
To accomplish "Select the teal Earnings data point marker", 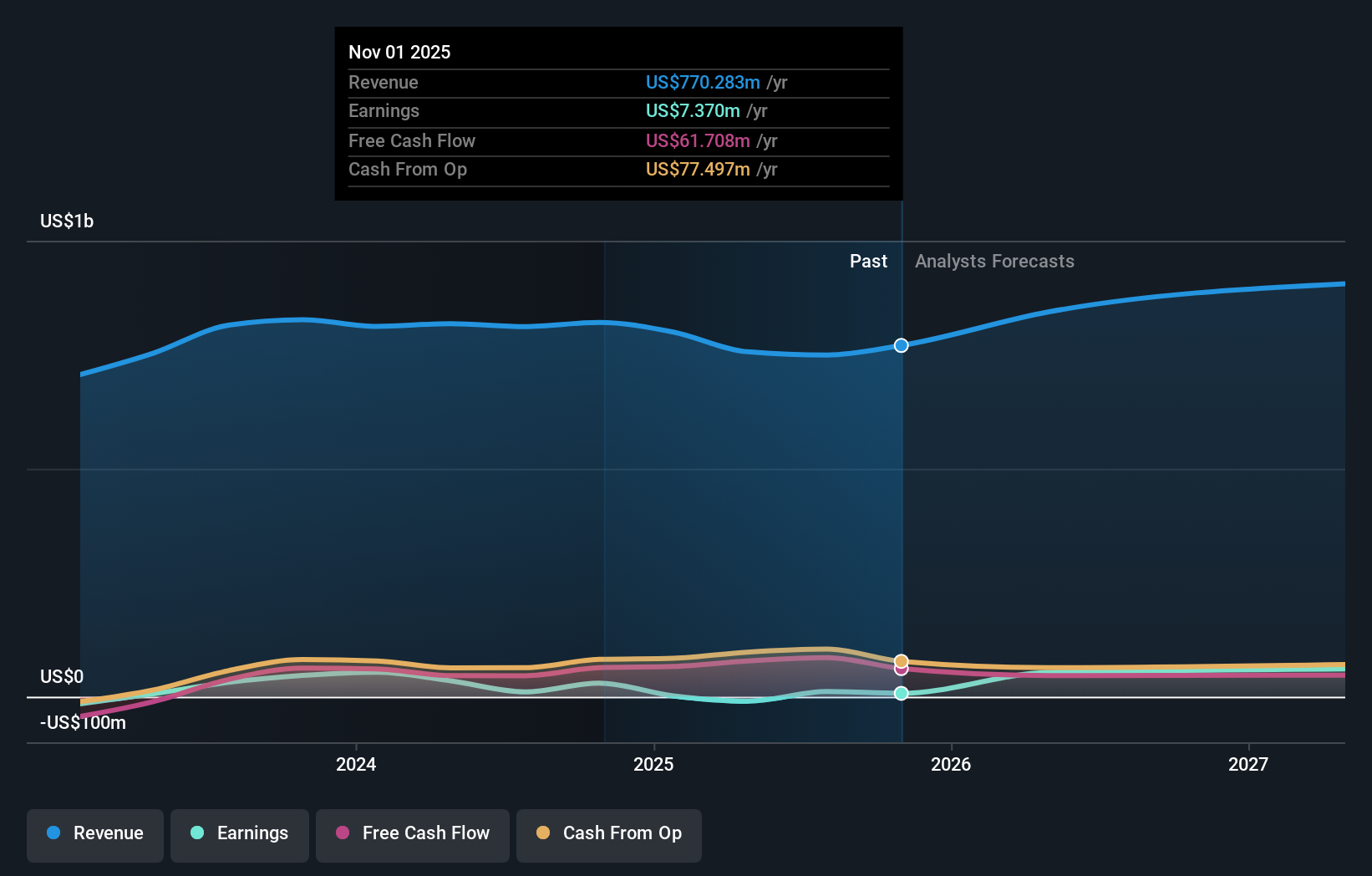I will pyautogui.click(x=901, y=693).
